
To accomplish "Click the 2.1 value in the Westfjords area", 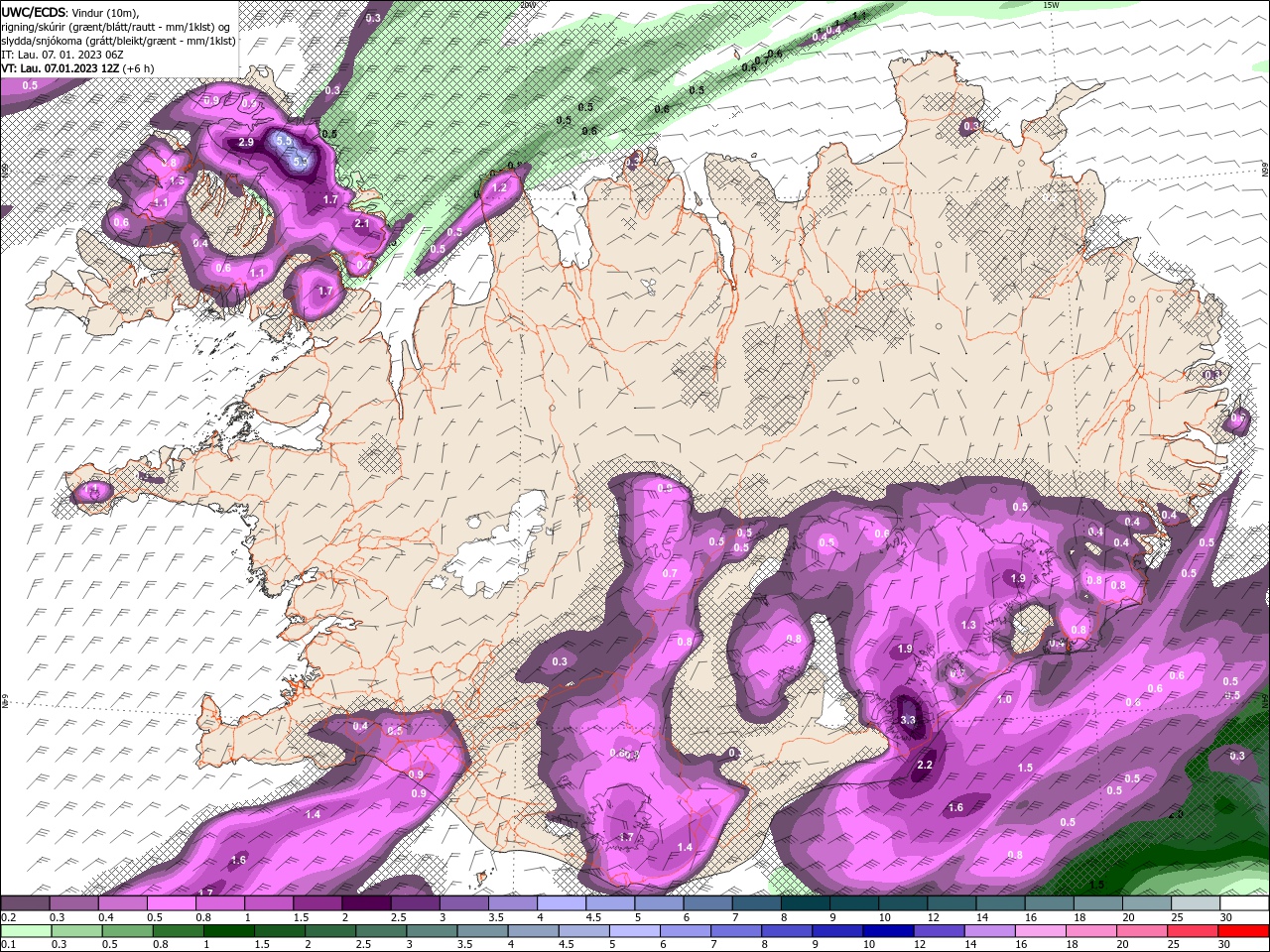I will 362,223.
